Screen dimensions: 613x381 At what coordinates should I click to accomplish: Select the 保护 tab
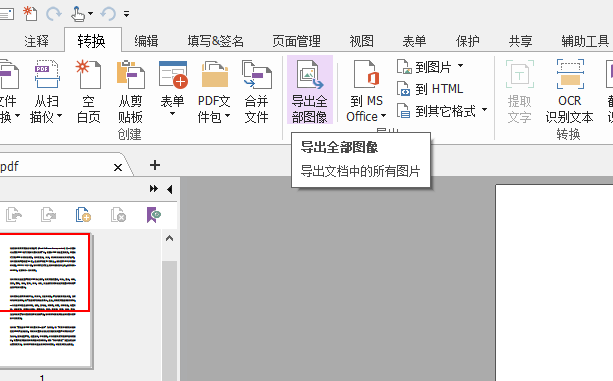pyautogui.click(x=468, y=41)
